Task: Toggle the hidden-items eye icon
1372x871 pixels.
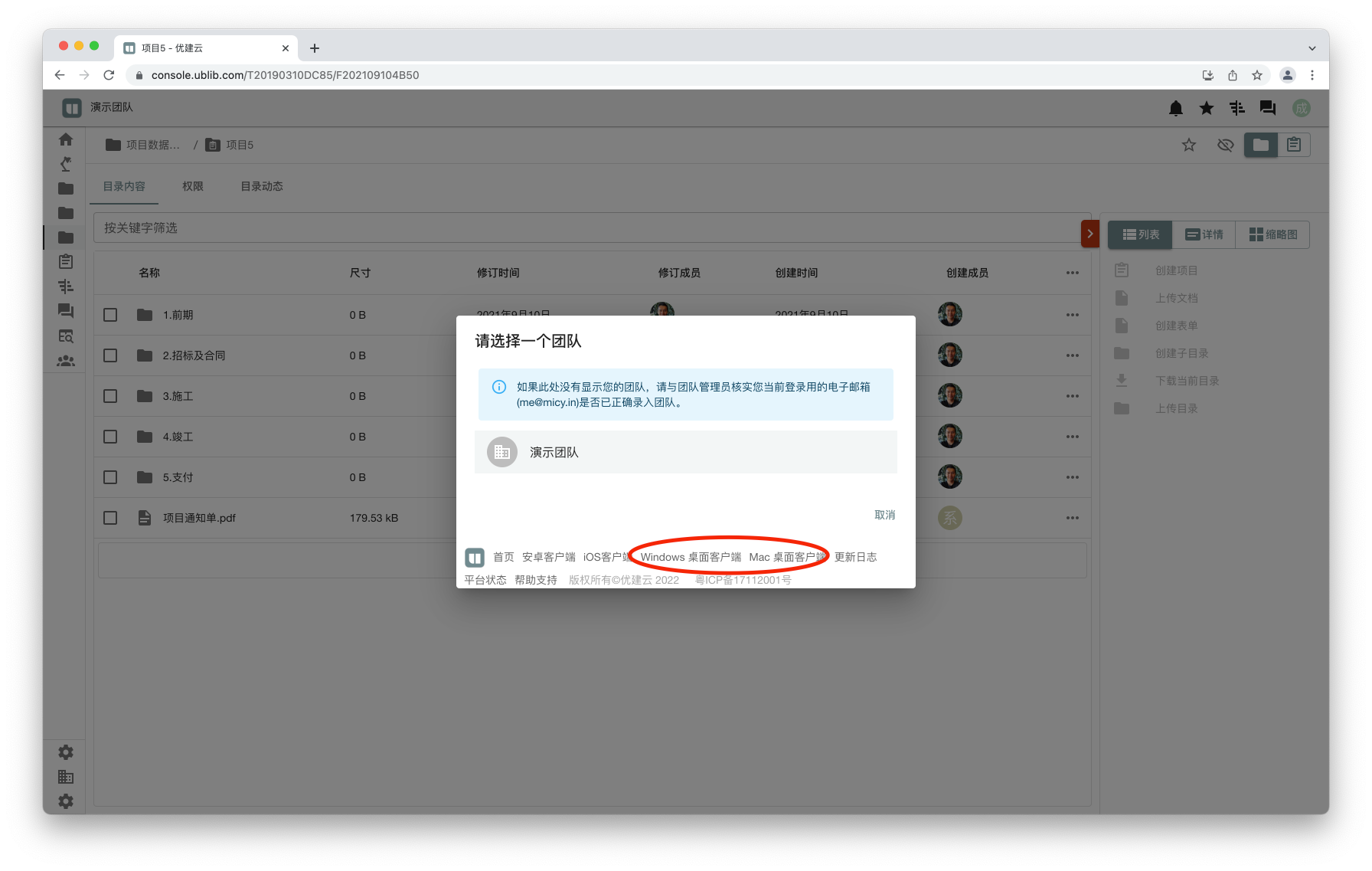Action: [1225, 145]
